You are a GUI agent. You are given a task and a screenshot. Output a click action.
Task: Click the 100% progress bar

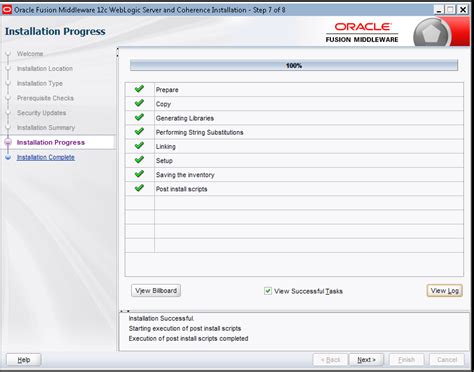294,66
